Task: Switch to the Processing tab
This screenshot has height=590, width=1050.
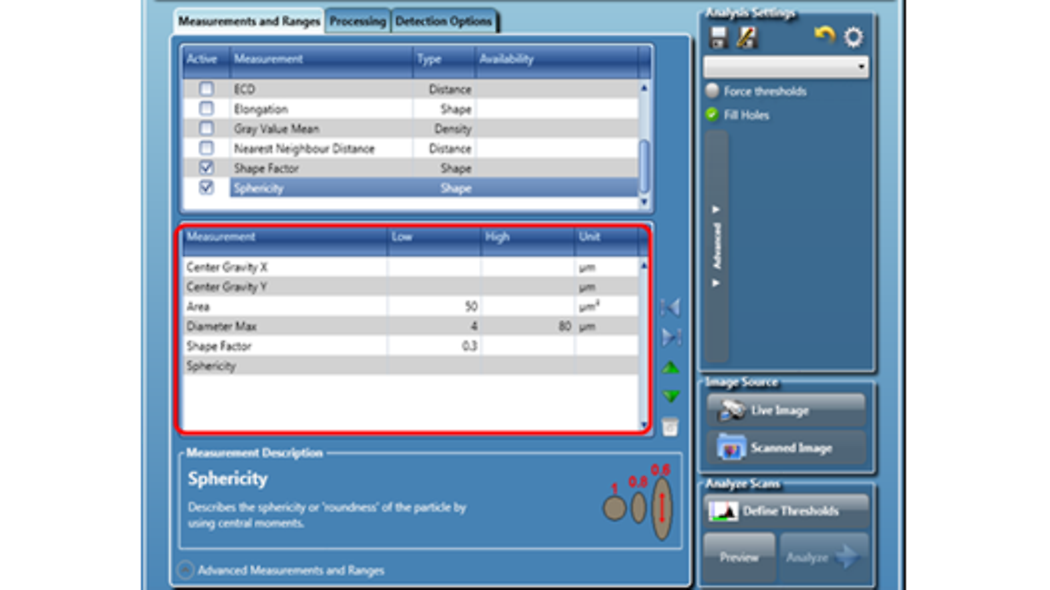Action: [357, 21]
